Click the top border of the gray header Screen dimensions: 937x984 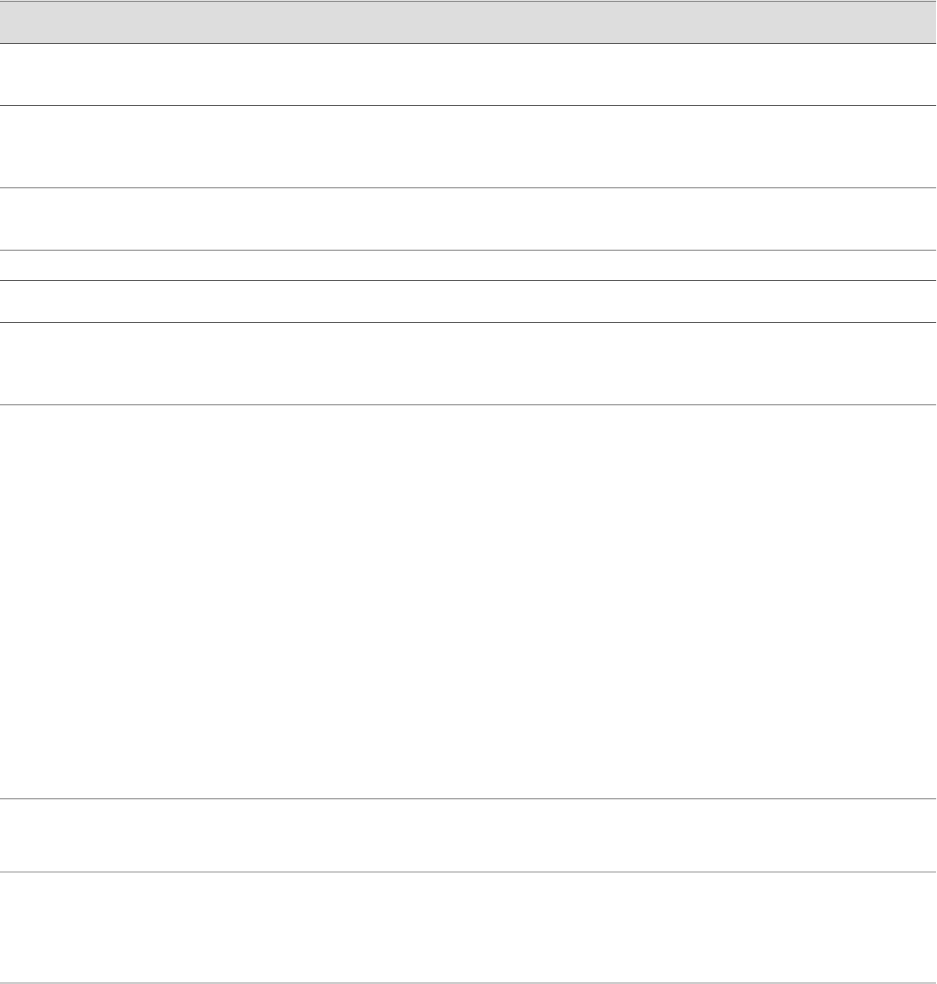pos(468,1)
